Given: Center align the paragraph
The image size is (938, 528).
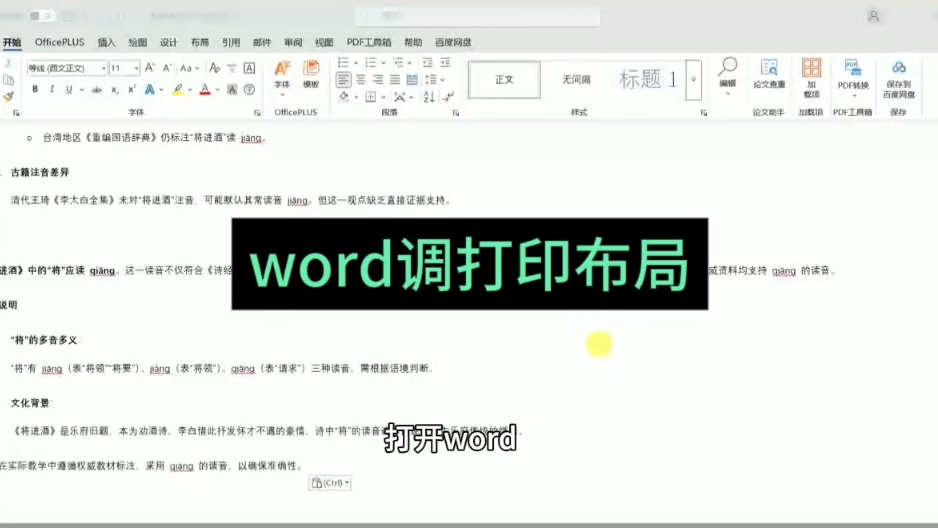Looking at the screenshot, I should pyautogui.click(x=361, y=79).
